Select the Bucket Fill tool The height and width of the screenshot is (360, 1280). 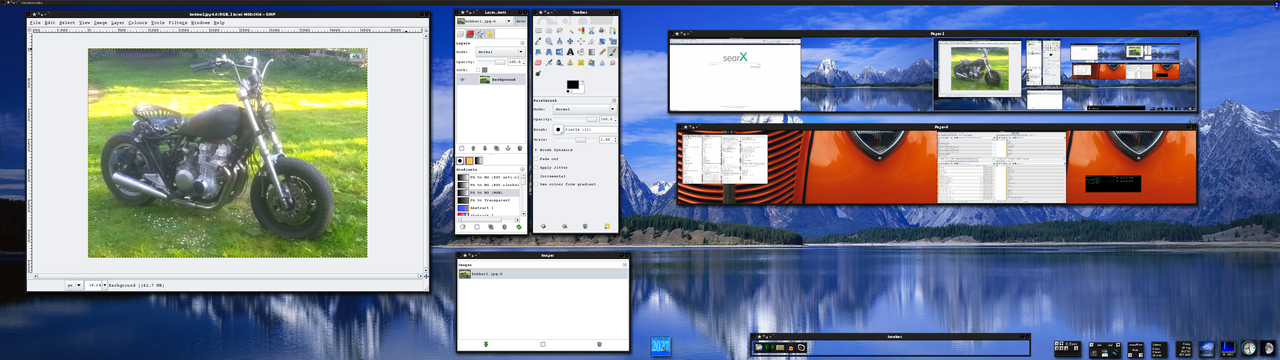point(581,52)
